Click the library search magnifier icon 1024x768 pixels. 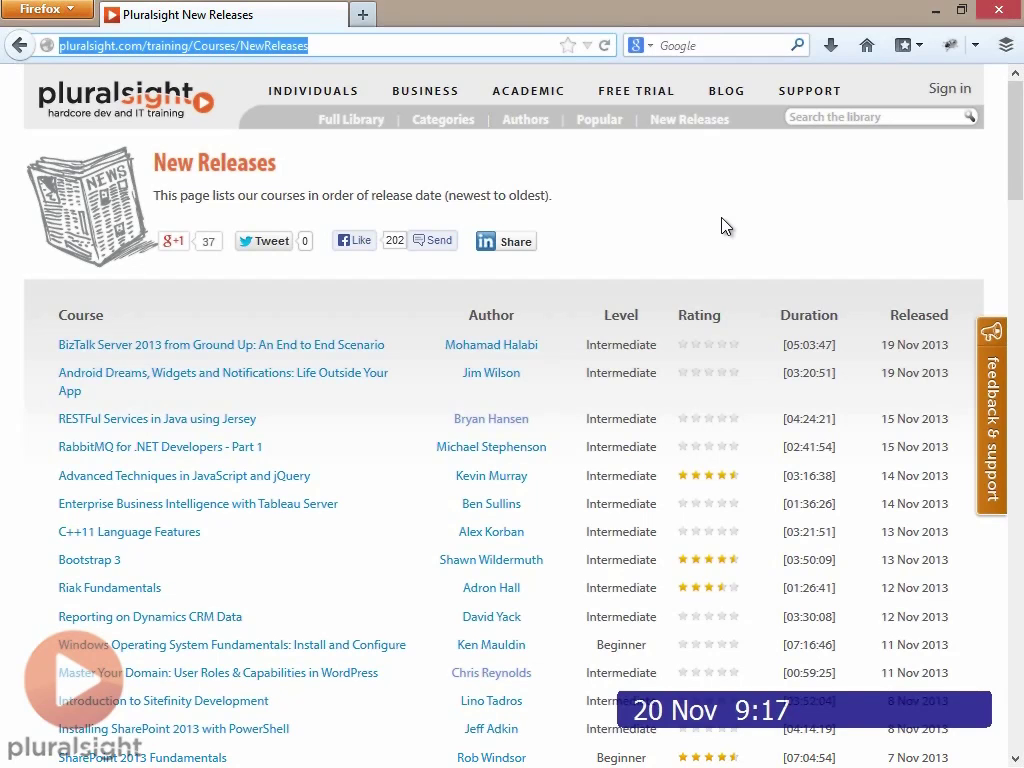(x=970, y=117)
